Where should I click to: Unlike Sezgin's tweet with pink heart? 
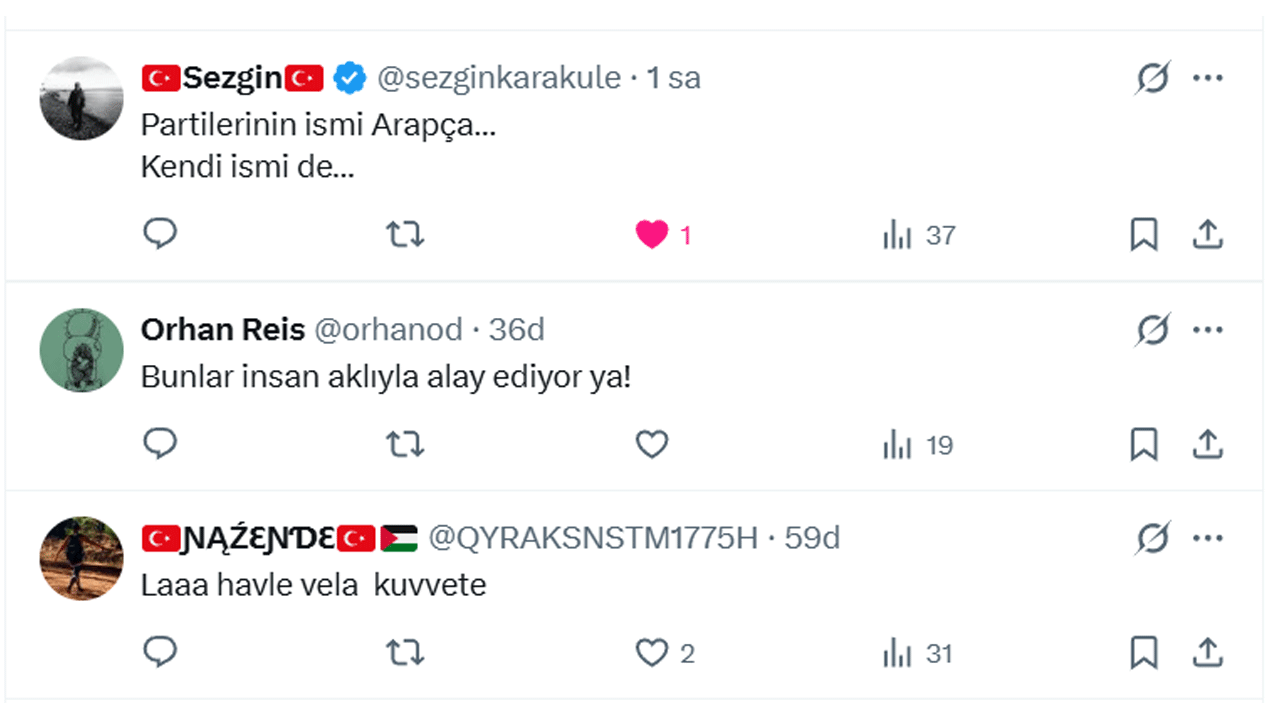[x=652, y=235]
